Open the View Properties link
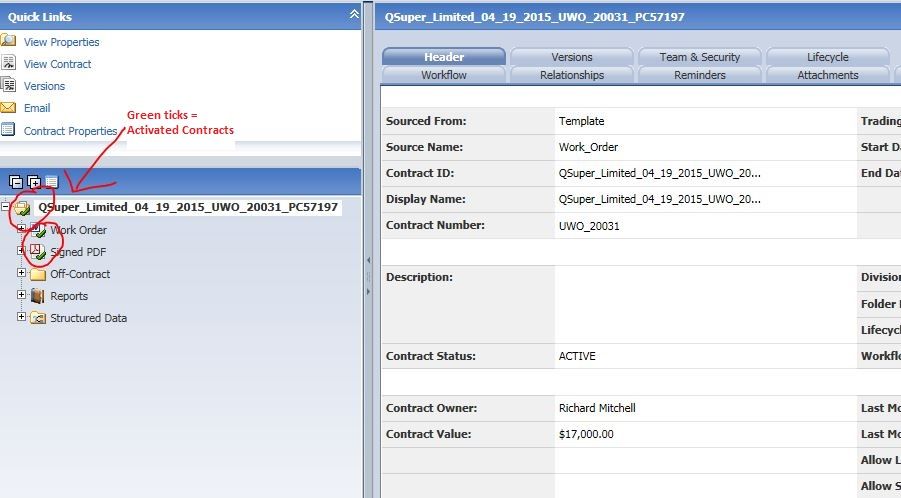 click(61, 42)
